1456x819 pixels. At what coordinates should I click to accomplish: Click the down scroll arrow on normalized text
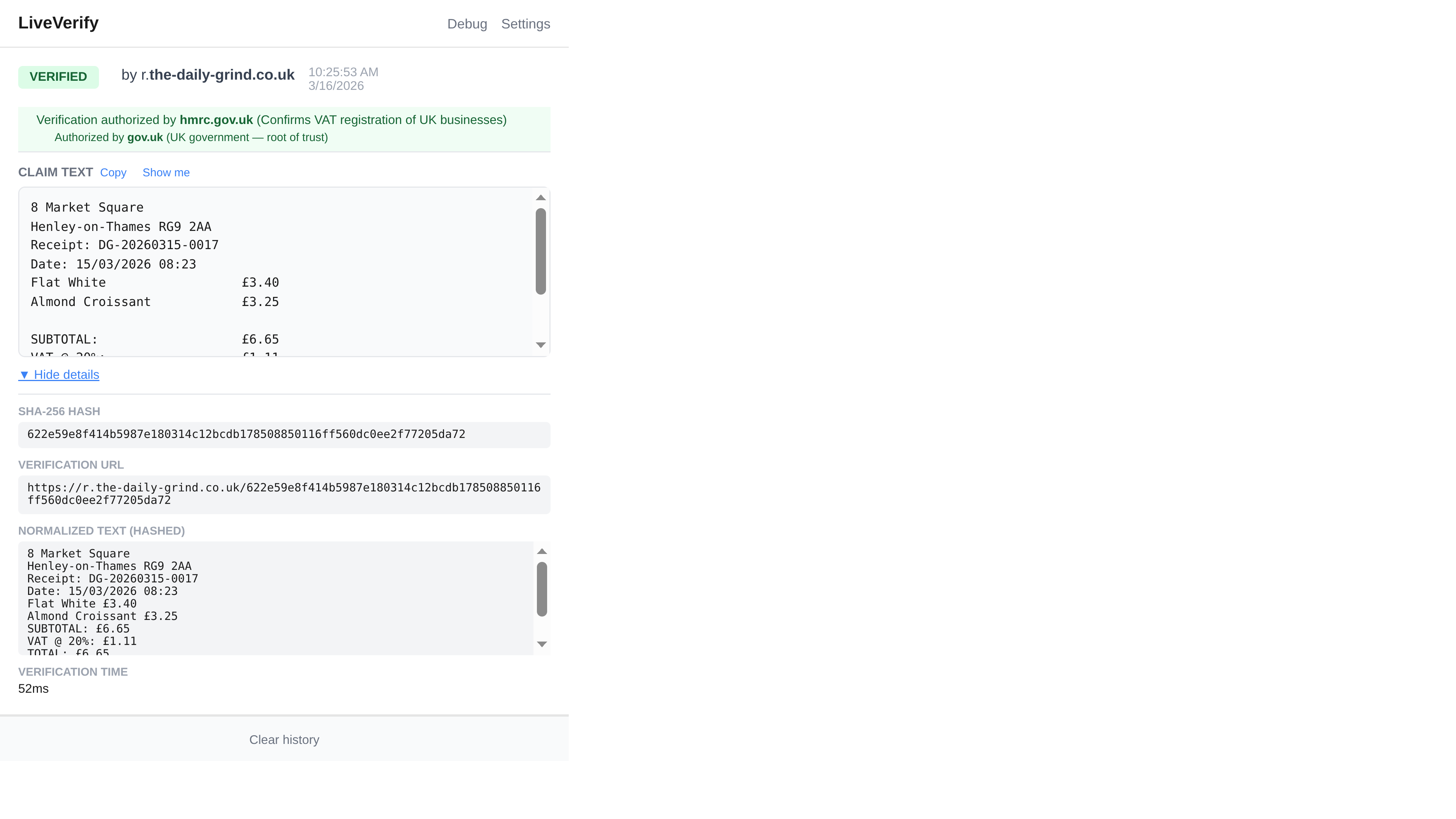543,644
